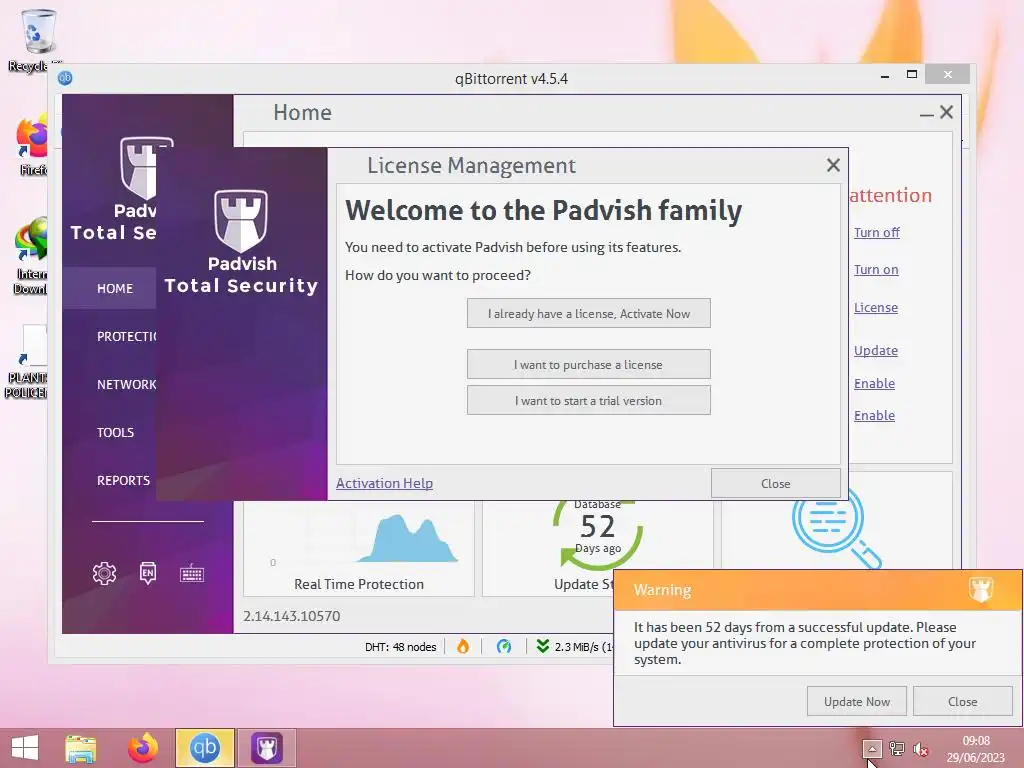The width and height of the screenshot is (1024, 768).
Task: Maximize the qBittorrent window
Action: 912,74
